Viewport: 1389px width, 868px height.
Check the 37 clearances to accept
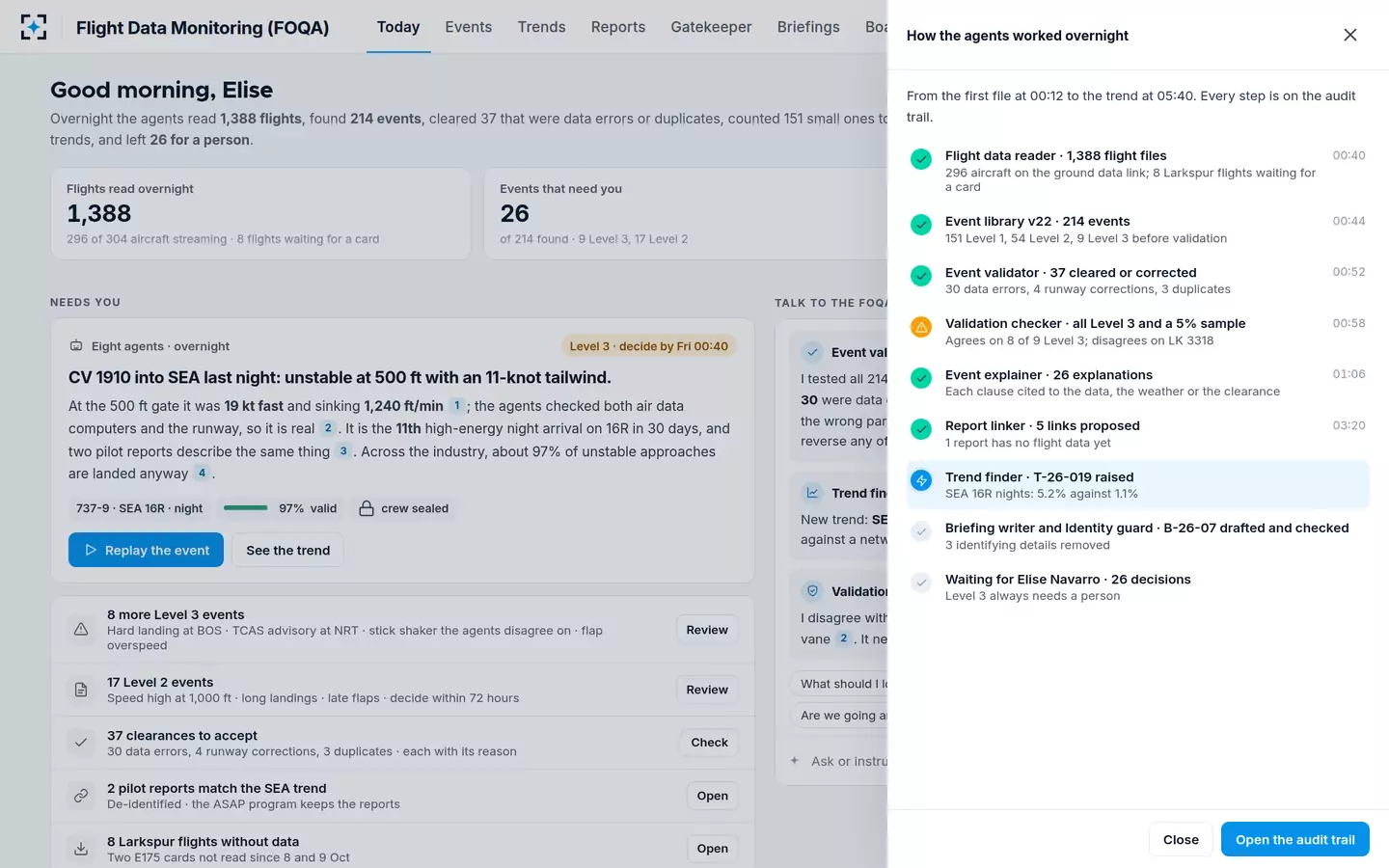coord(709,743)
